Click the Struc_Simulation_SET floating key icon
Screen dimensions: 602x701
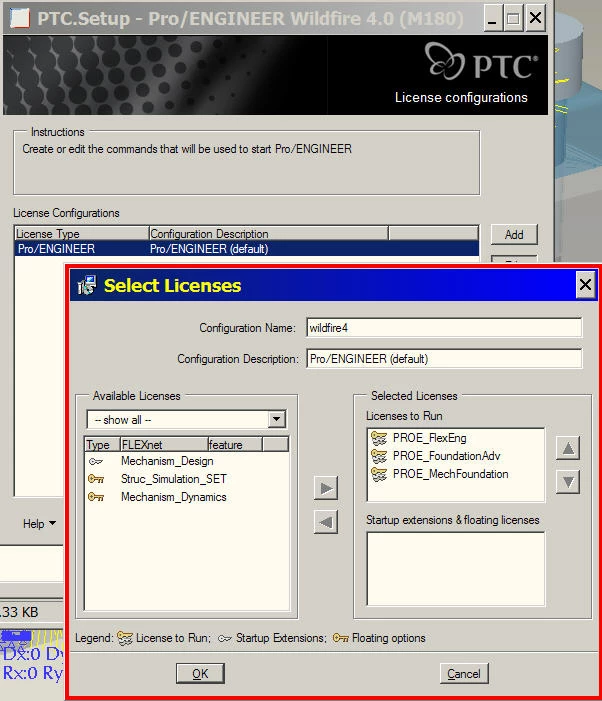pos(96,479)
